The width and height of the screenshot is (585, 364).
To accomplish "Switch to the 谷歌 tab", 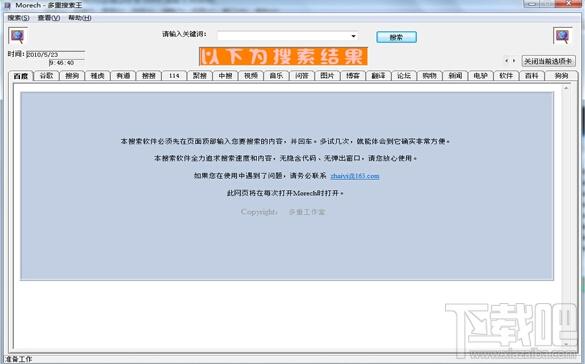I will point(47,76).
